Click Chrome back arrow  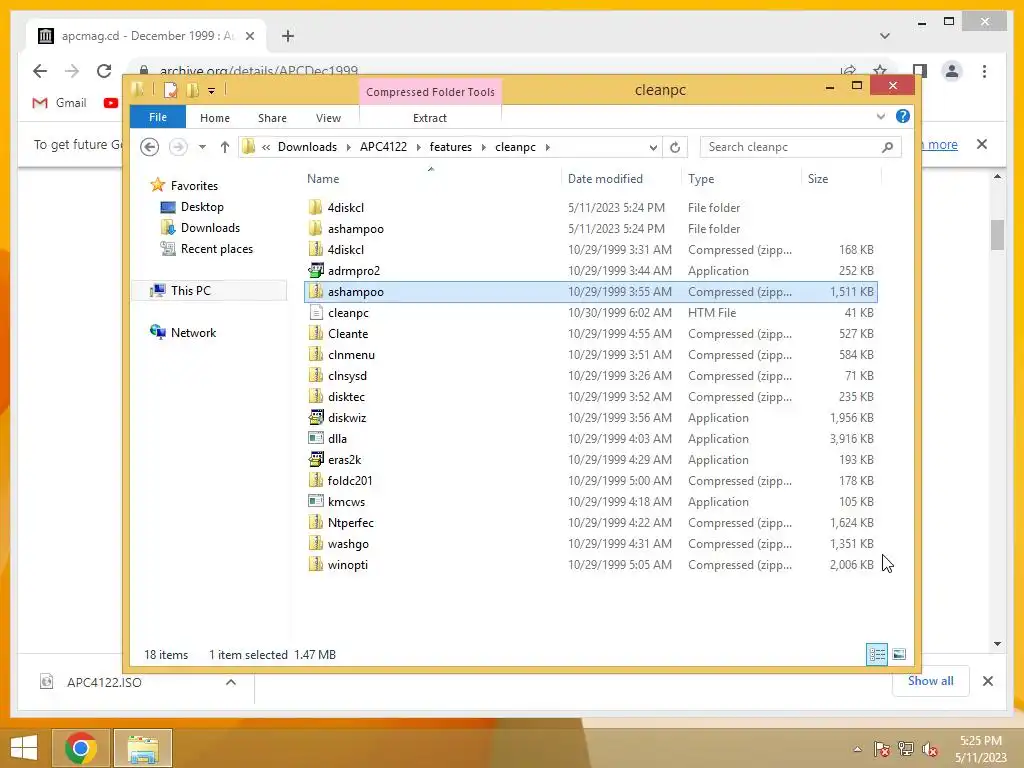(40, 71)
